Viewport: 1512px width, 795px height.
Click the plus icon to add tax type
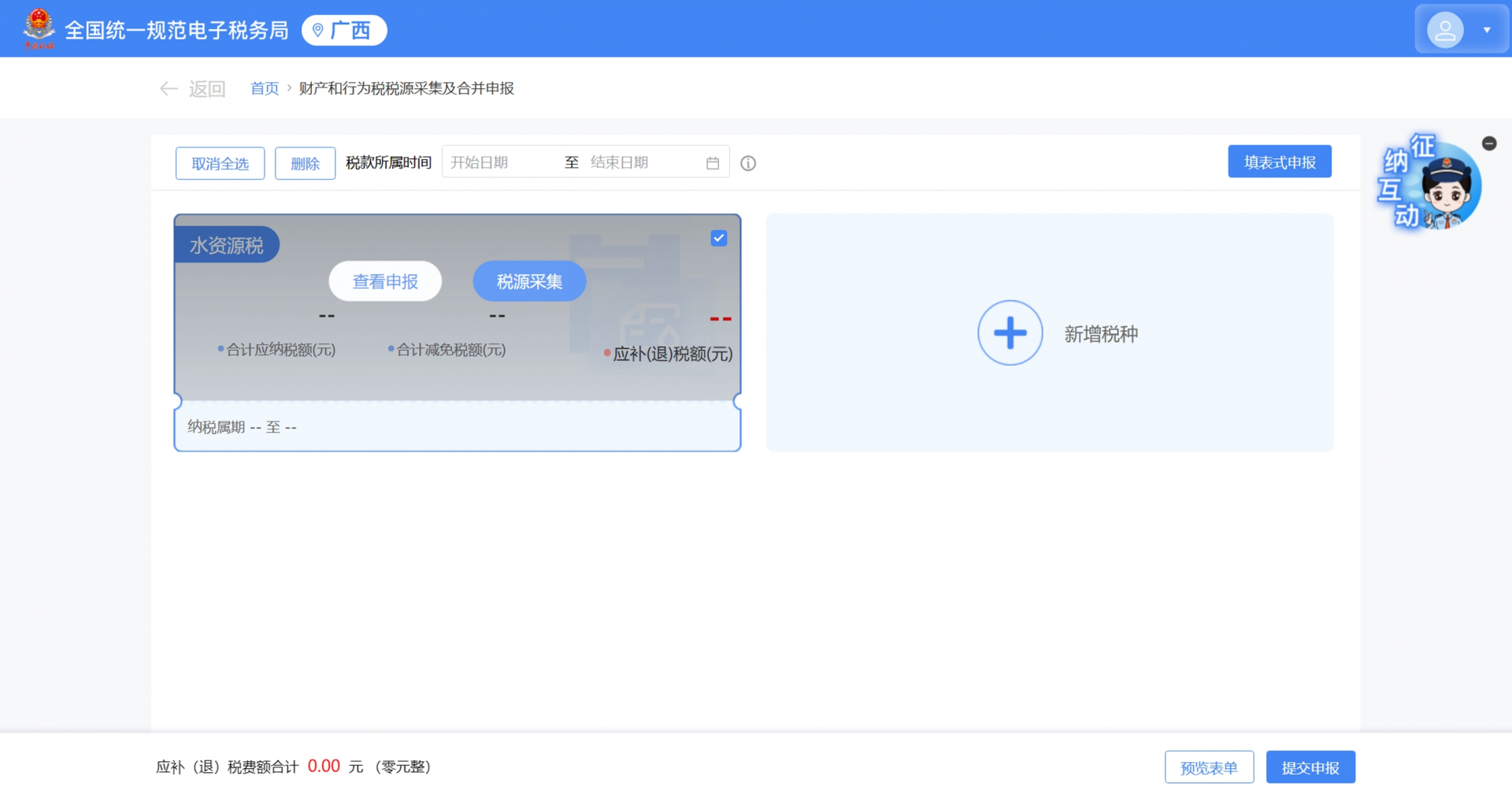pos(1010,332)
